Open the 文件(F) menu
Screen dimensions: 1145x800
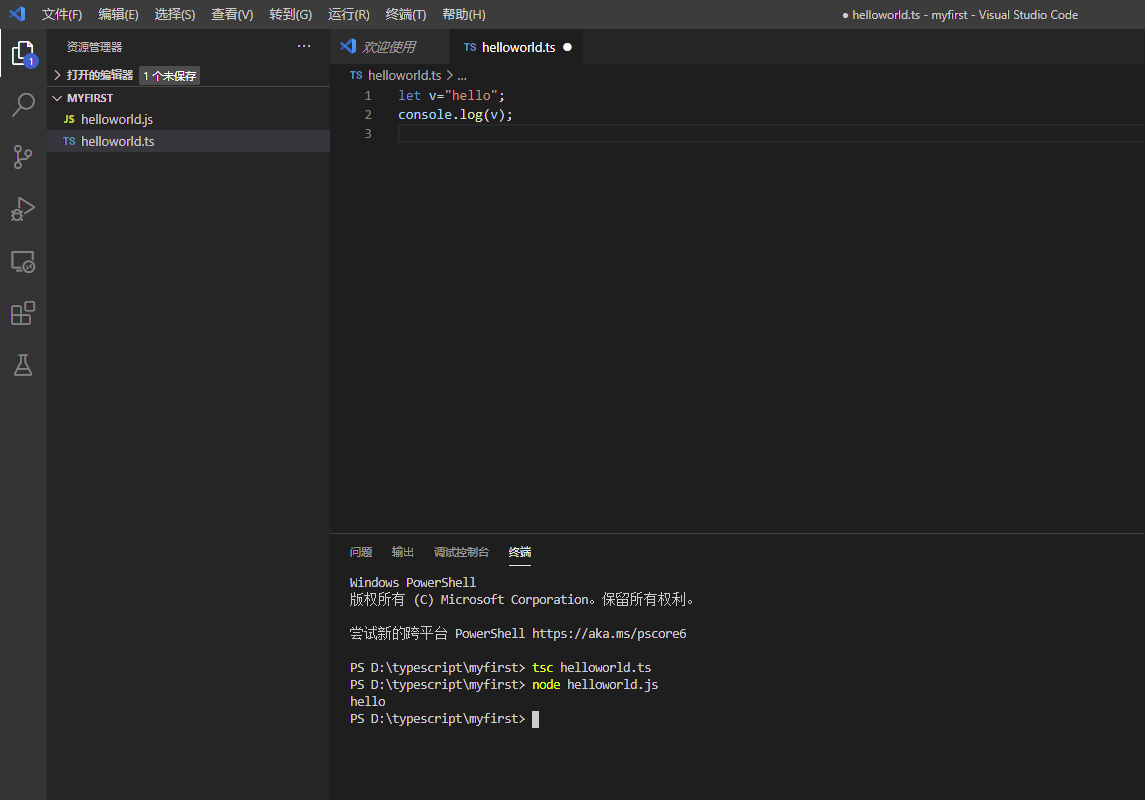click(x=62, y=15)
